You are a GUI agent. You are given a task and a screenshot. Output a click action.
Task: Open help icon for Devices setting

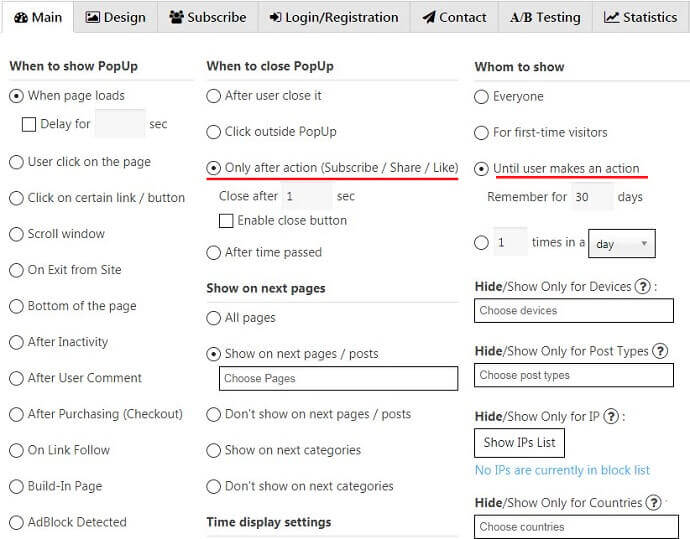[x=643, y=286]
